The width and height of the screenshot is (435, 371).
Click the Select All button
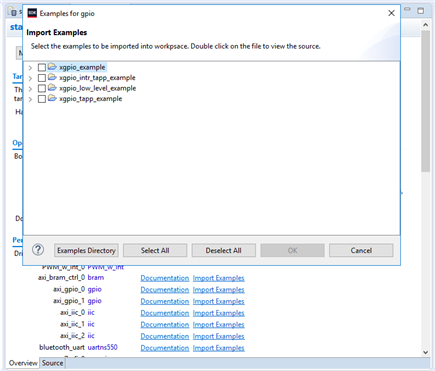[x=155, y=250]
